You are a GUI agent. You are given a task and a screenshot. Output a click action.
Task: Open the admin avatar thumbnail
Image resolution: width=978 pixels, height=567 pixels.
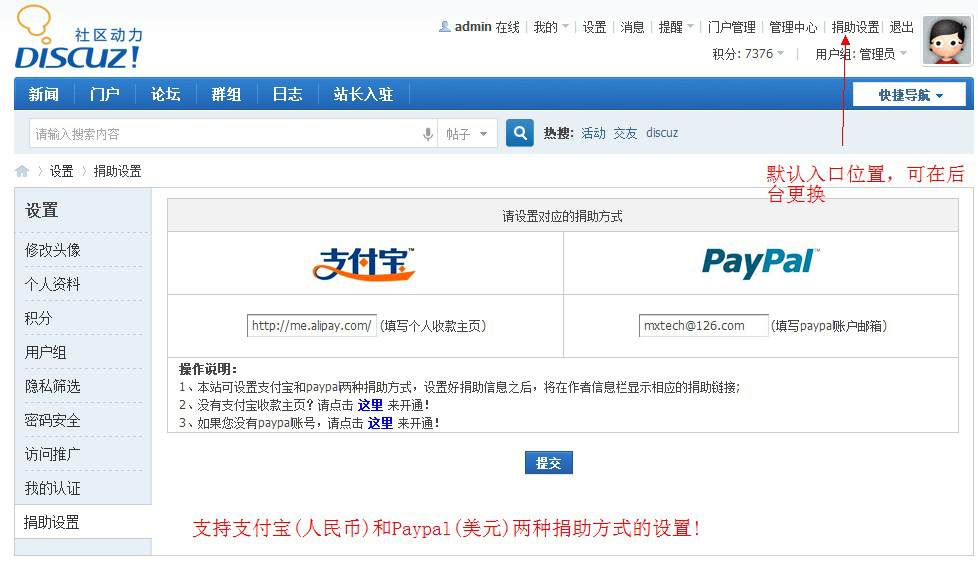(947, 41)
